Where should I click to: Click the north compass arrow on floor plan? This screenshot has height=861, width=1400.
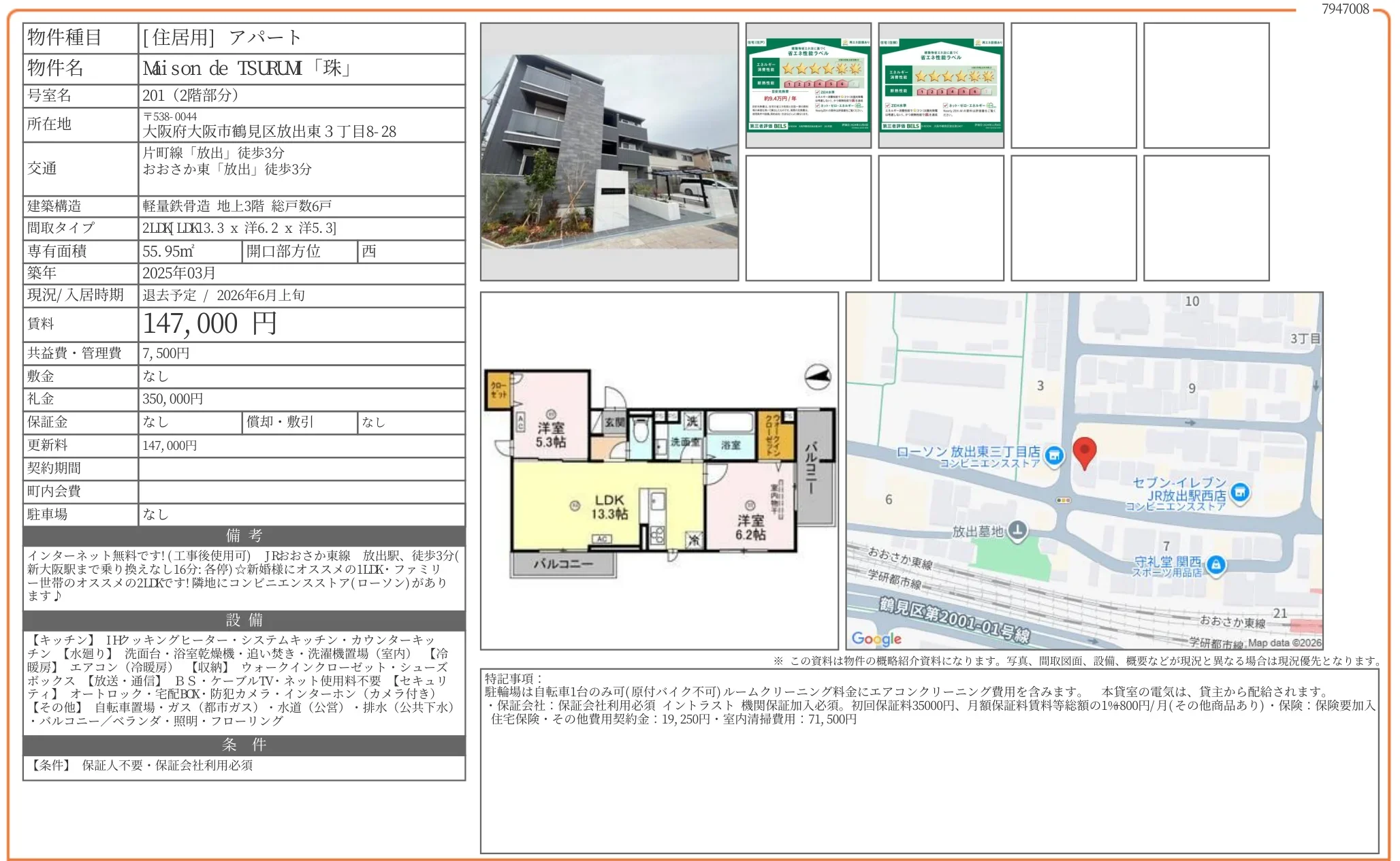pos(818,376)
